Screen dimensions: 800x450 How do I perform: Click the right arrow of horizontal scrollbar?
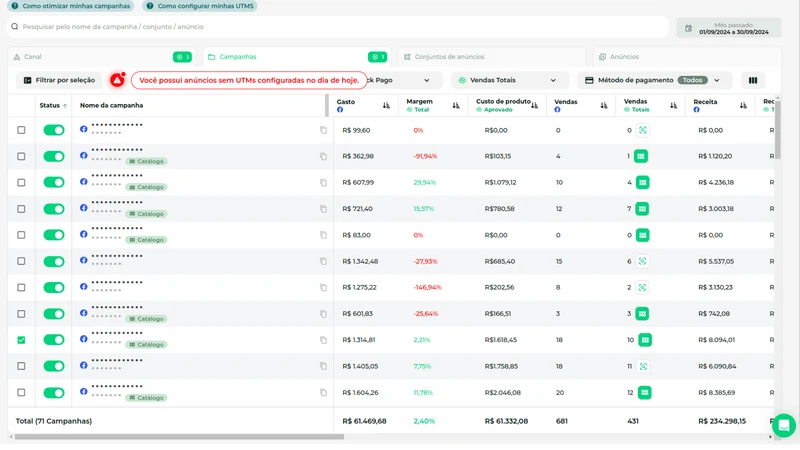770,437
